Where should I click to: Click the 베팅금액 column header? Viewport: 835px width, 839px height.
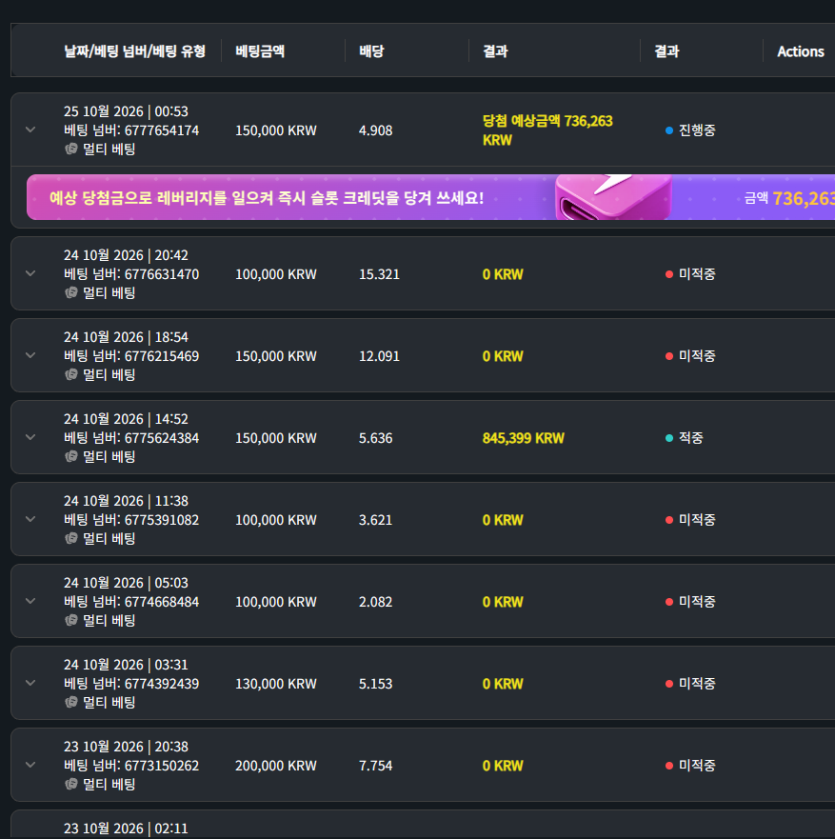click(x=260, y=51)
